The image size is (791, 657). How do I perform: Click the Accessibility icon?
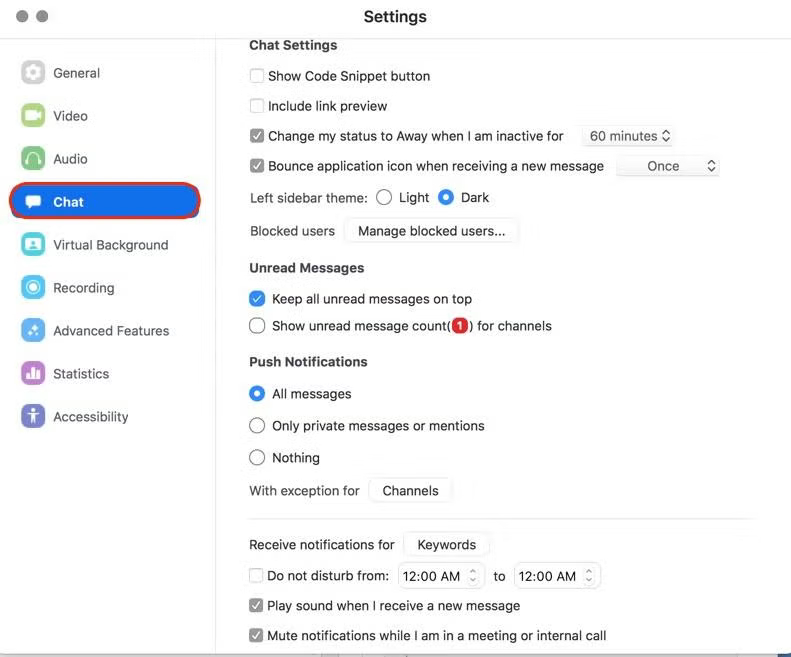33,417
